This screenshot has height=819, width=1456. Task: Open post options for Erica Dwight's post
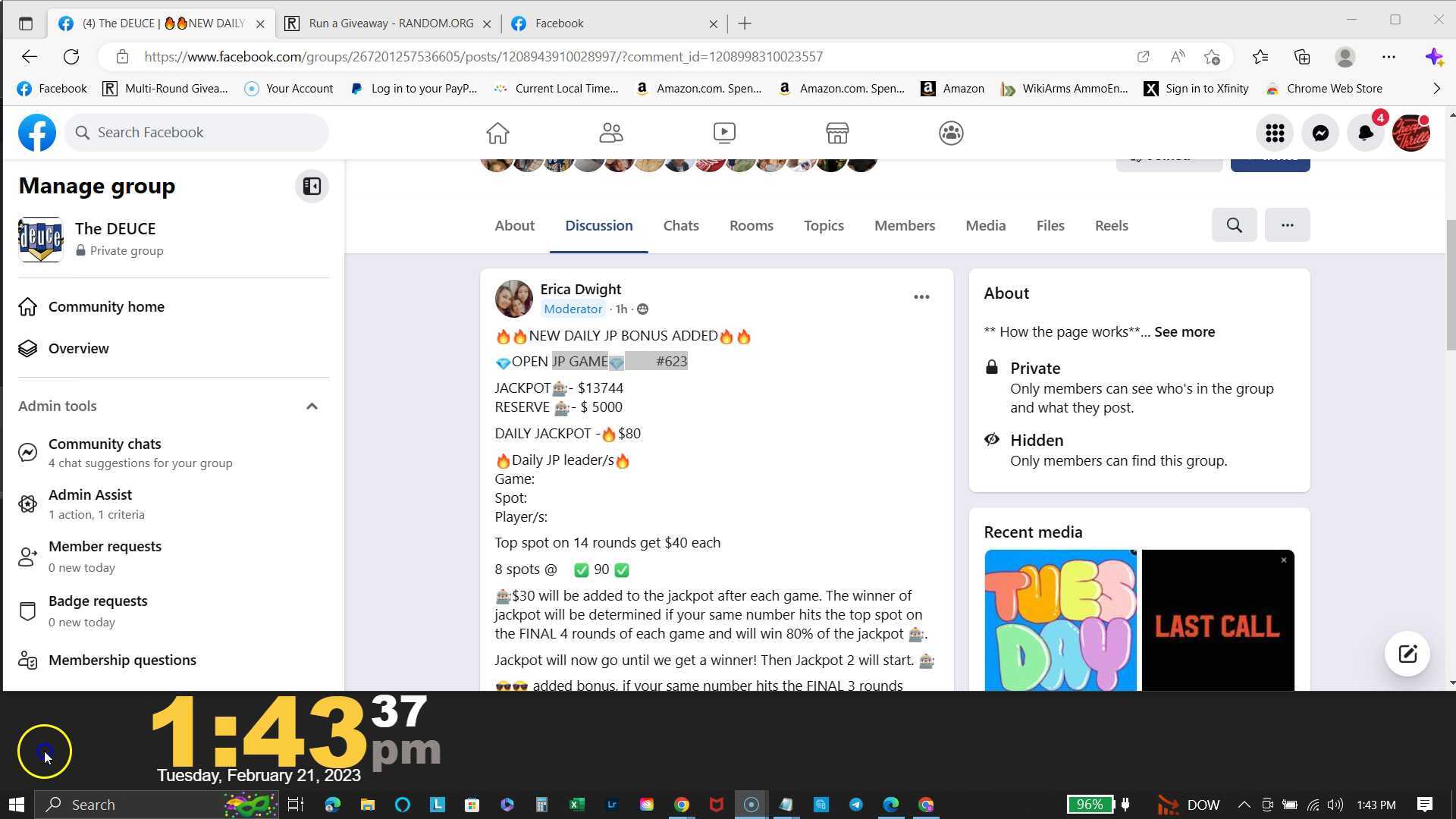pos(921,297)
